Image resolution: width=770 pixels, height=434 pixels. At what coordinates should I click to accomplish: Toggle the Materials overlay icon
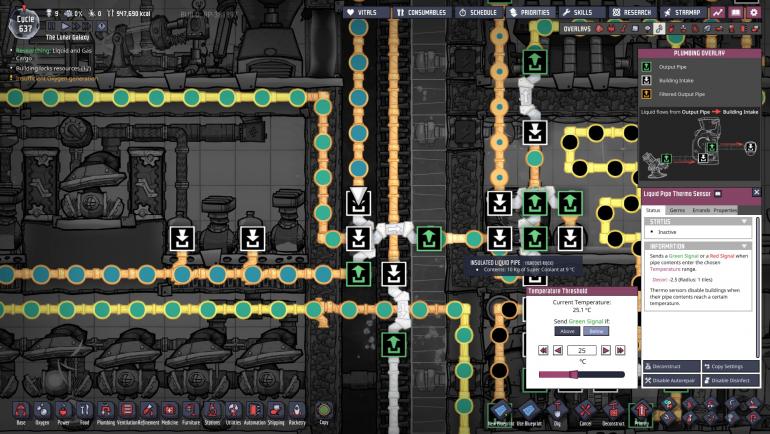(x=635, y=28)
